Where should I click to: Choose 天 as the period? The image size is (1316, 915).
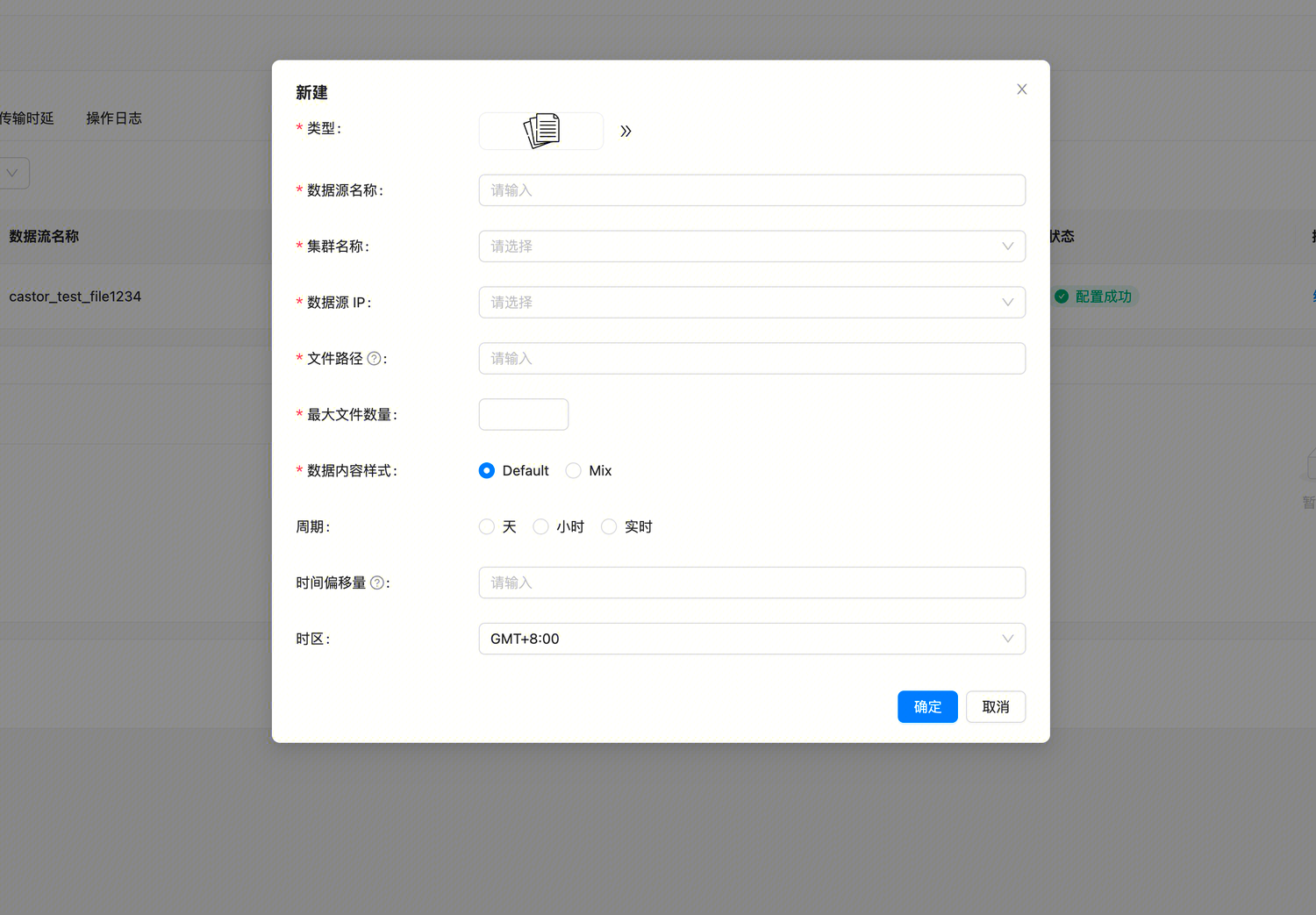pos(487,527)
